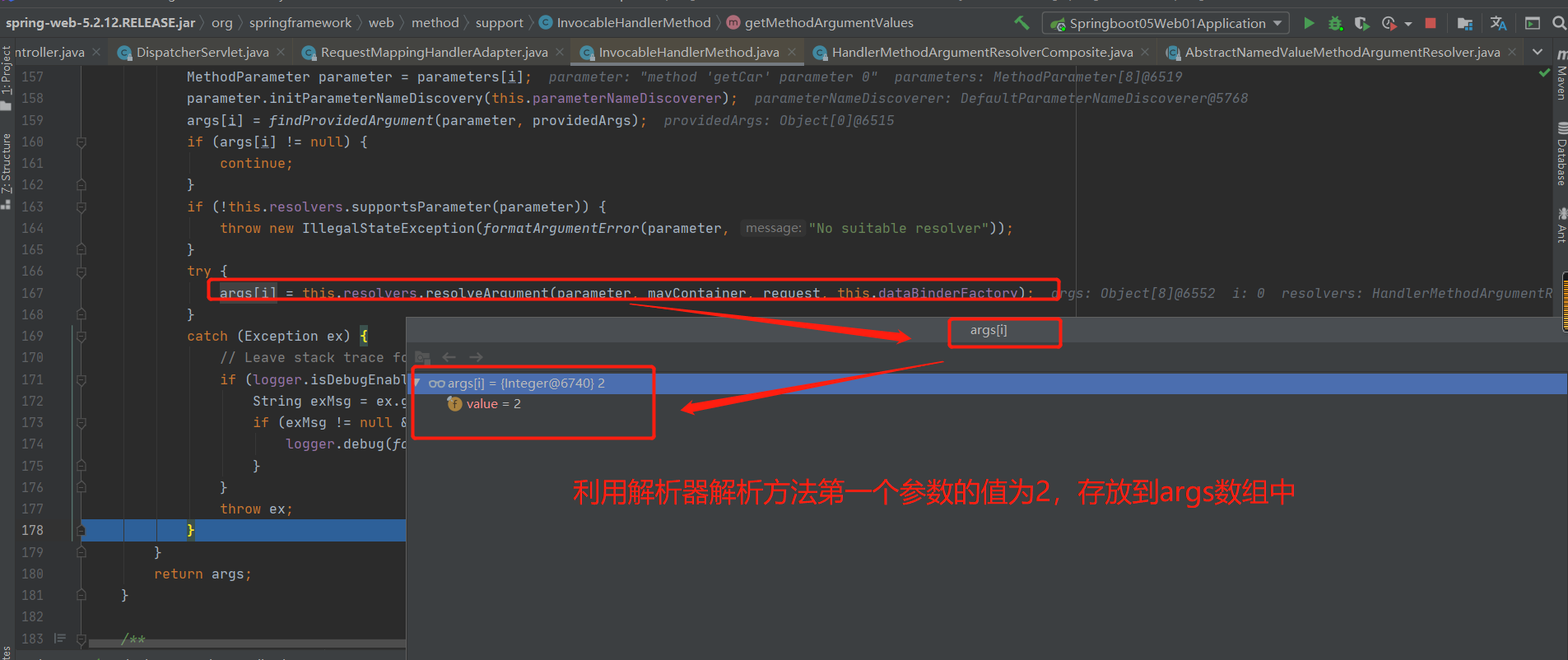Click the web breadcrumb segment
Viewport: 1568px width, 660px height.
click(381, 23)
